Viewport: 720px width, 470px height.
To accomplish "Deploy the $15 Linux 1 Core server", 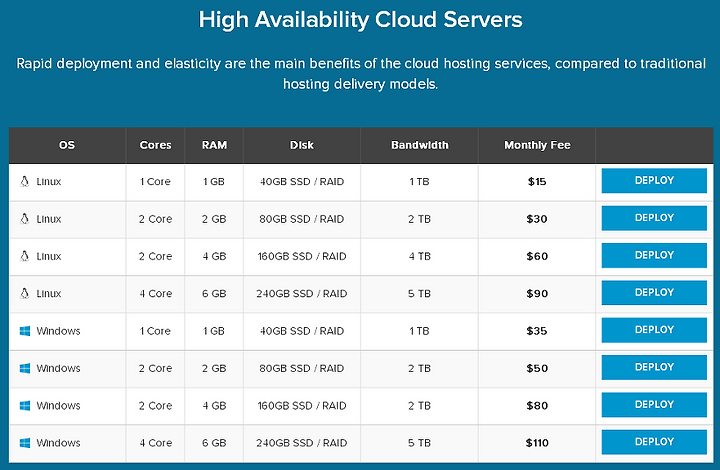I will coord(654,180).
